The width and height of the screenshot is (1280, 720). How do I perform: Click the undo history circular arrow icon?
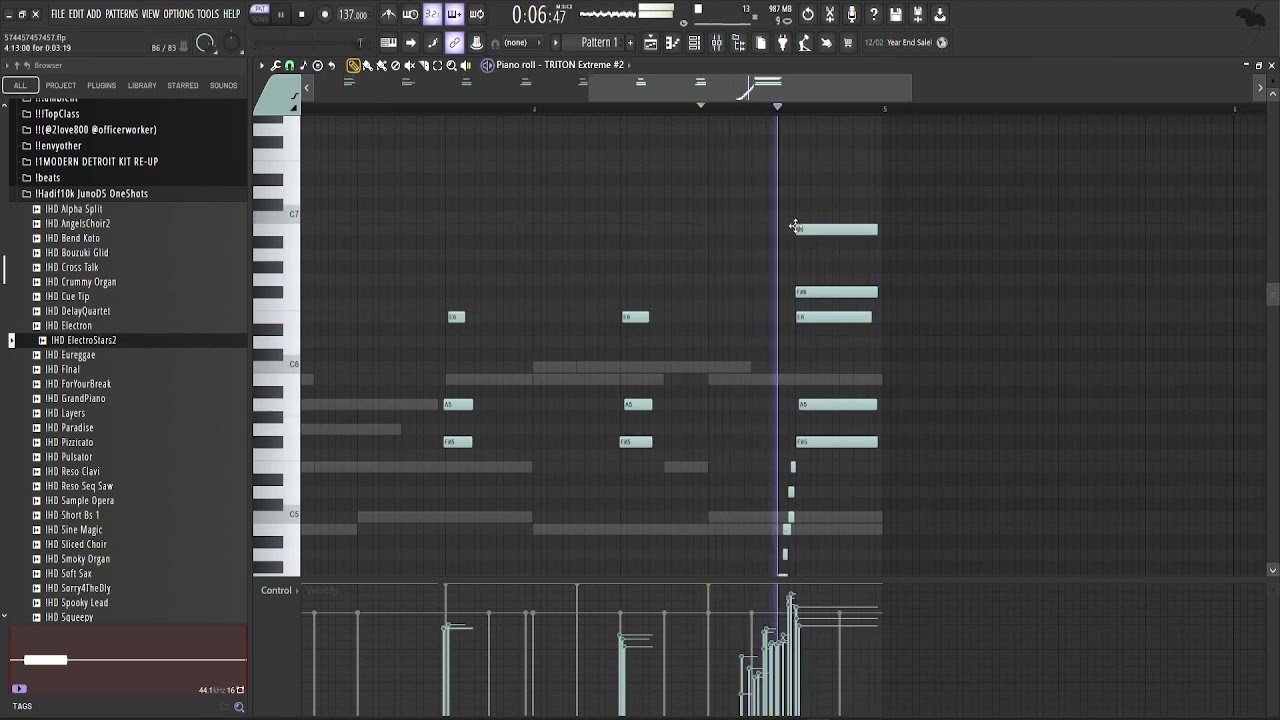807,14
